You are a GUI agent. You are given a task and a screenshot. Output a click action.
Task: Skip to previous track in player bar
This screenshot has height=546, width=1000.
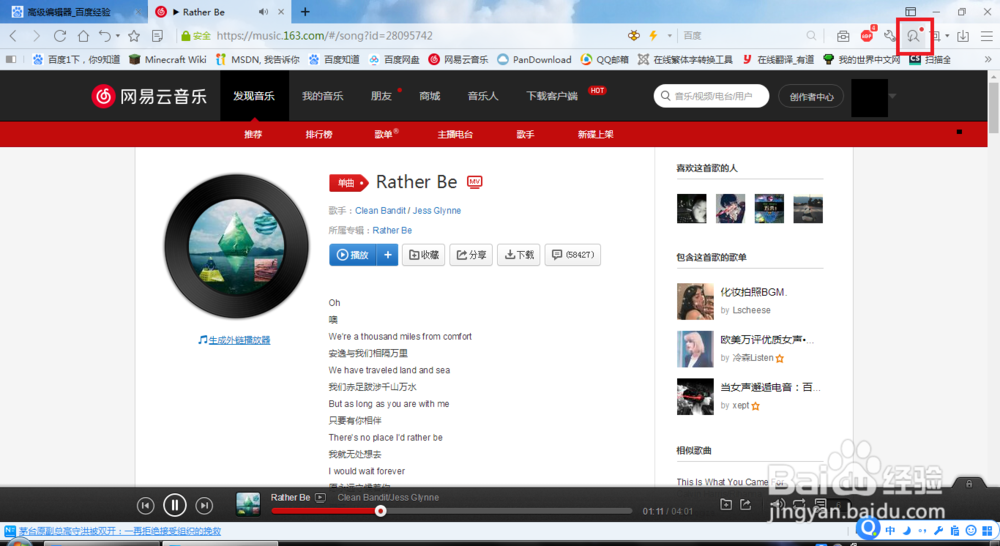(x=145, y=506)
